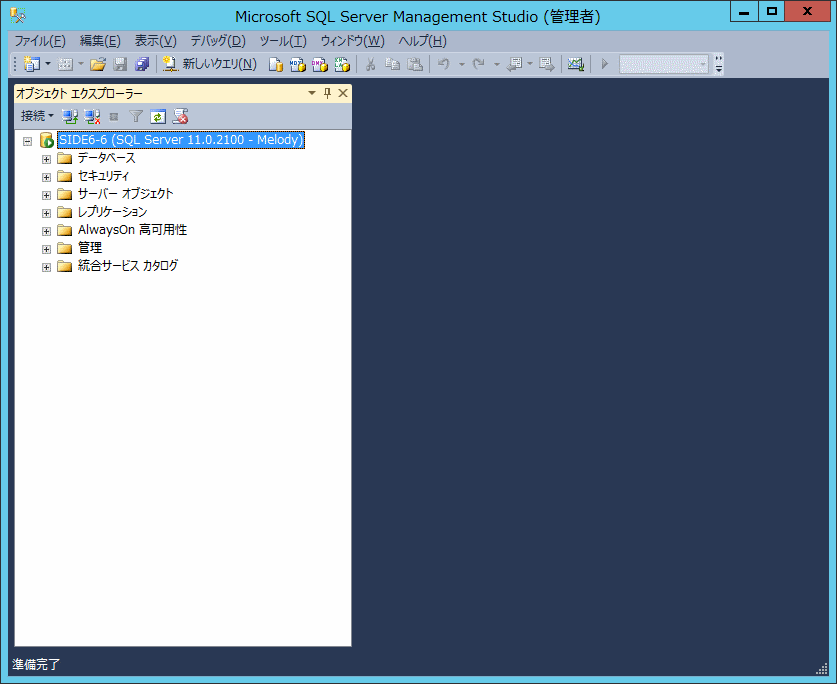This screenshot has height=684, width=837.
Task: Expand the 管理 folder
Action: click(x=46, y=249)
